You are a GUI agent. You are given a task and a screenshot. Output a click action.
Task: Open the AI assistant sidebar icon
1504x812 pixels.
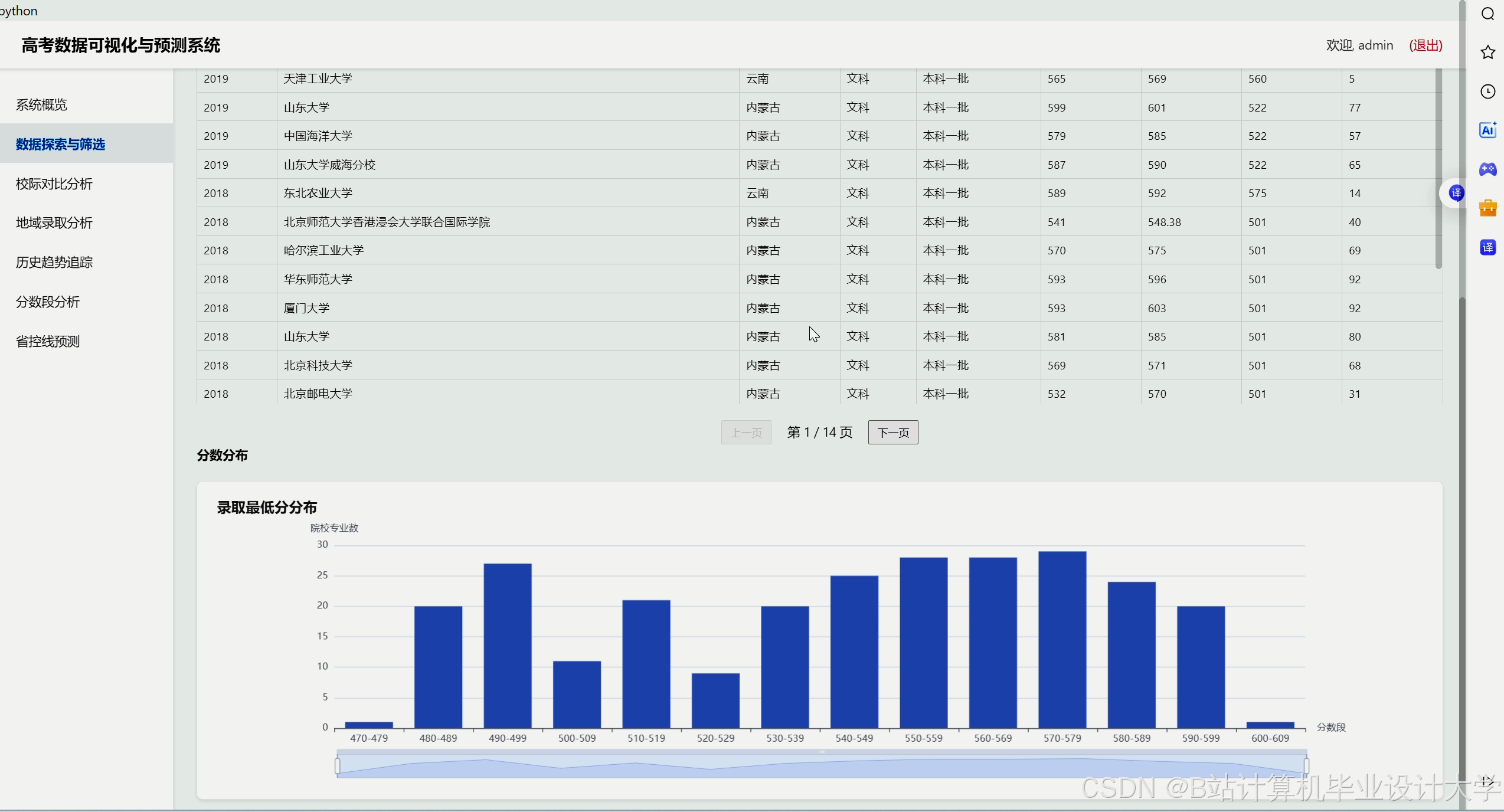pos(1487,130)
